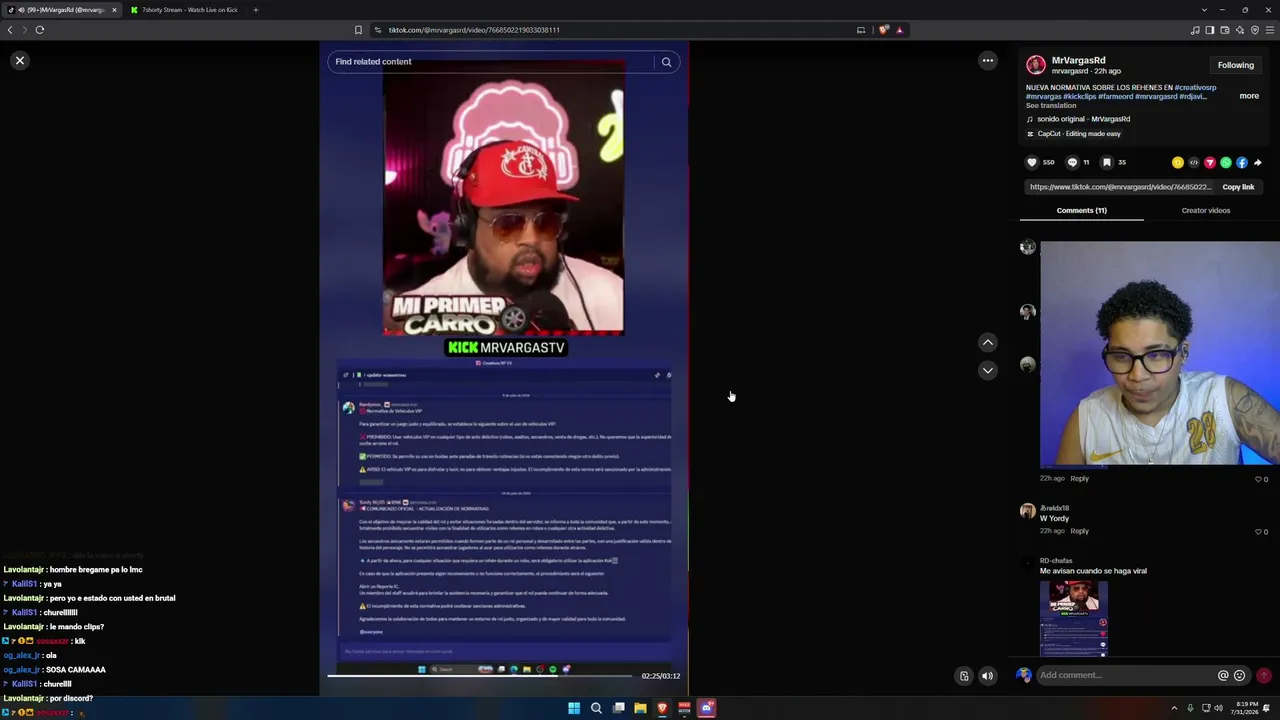The width and height of the screenshot is (1280, 720).
Task: Click the #creativosrp hashtag
Action: [1196, 88]
